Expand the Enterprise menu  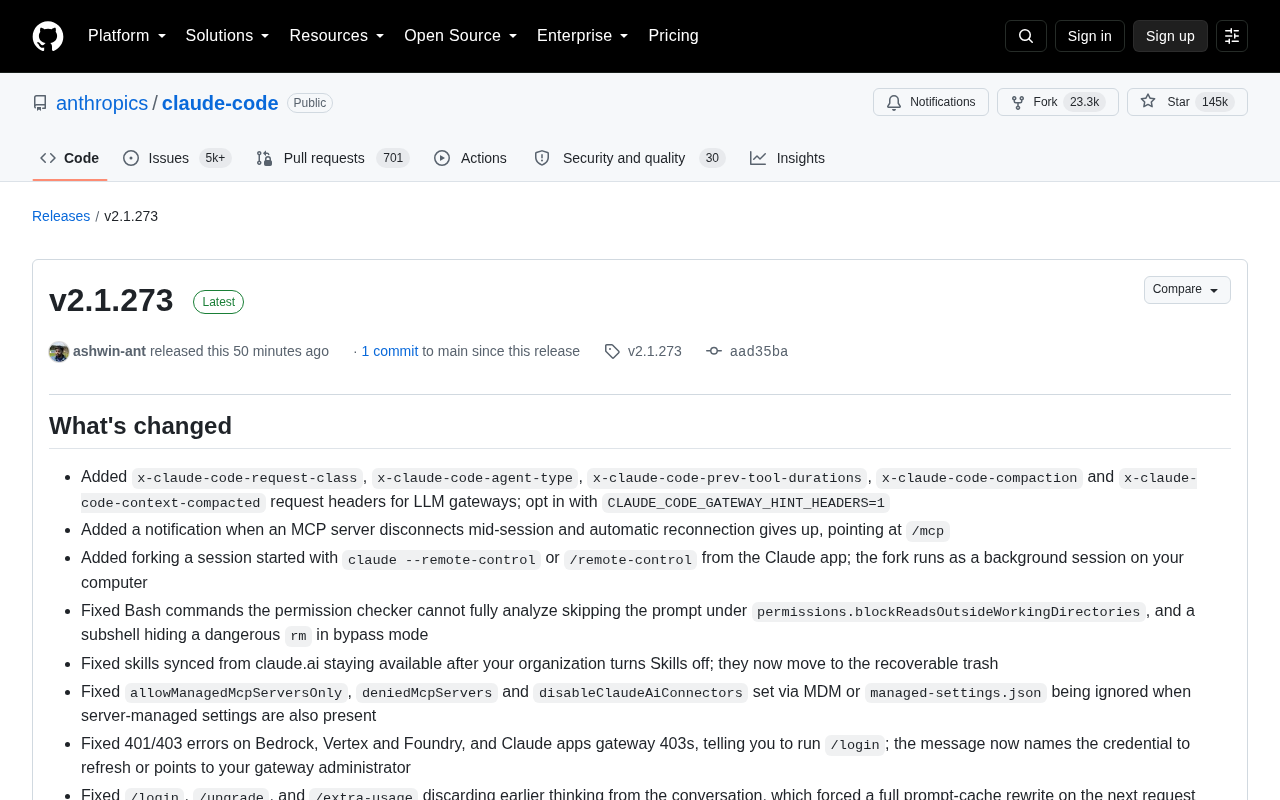pos(583,36)
